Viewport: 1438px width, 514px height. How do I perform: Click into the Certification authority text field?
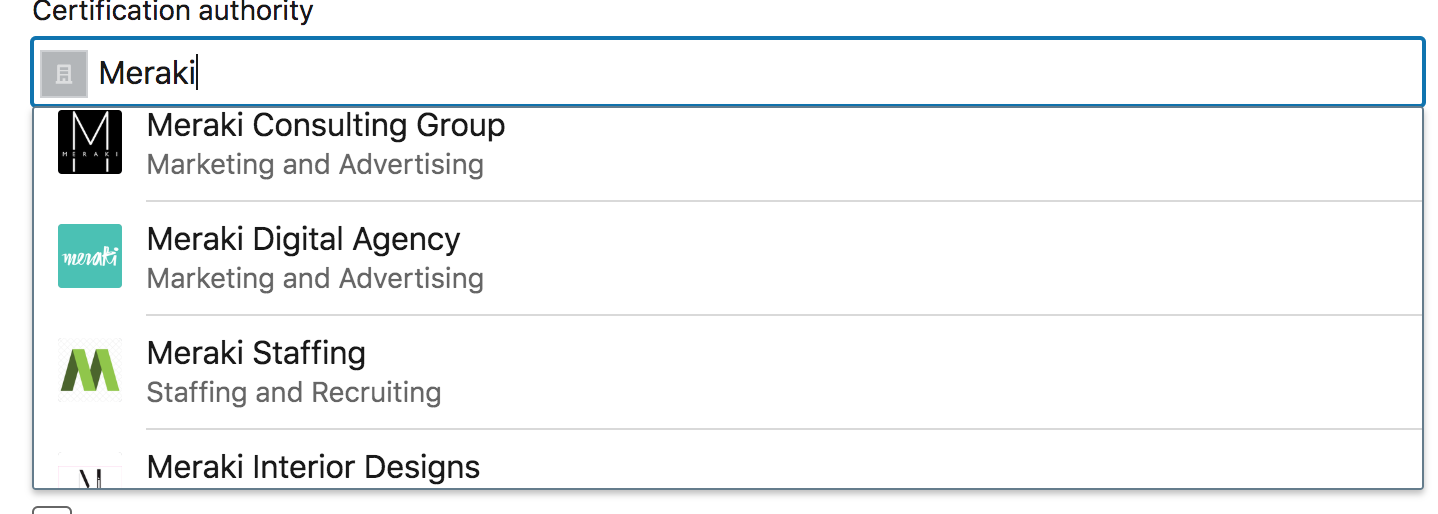coord(700,73)
